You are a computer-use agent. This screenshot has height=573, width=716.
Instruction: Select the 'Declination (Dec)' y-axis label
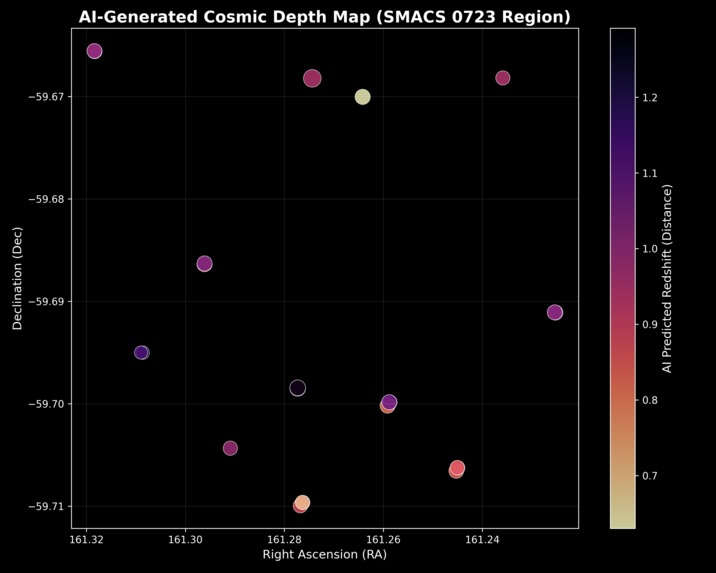coord(17,278)
